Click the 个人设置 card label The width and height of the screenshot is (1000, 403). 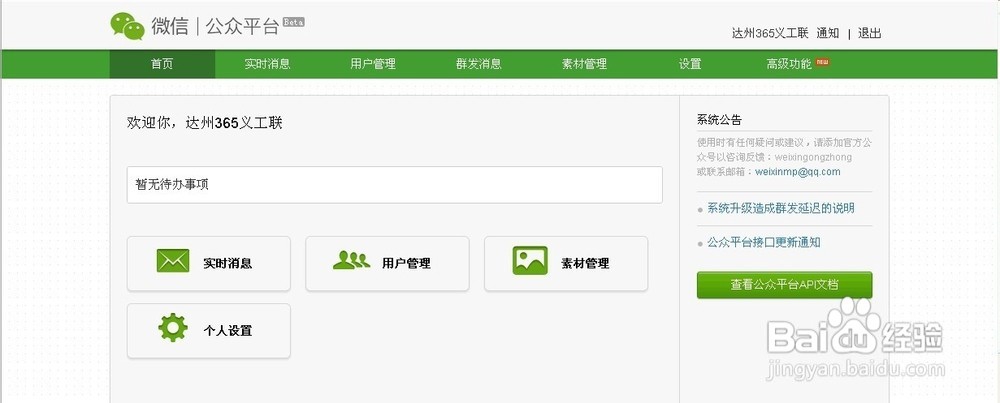(x=228, y=331)
